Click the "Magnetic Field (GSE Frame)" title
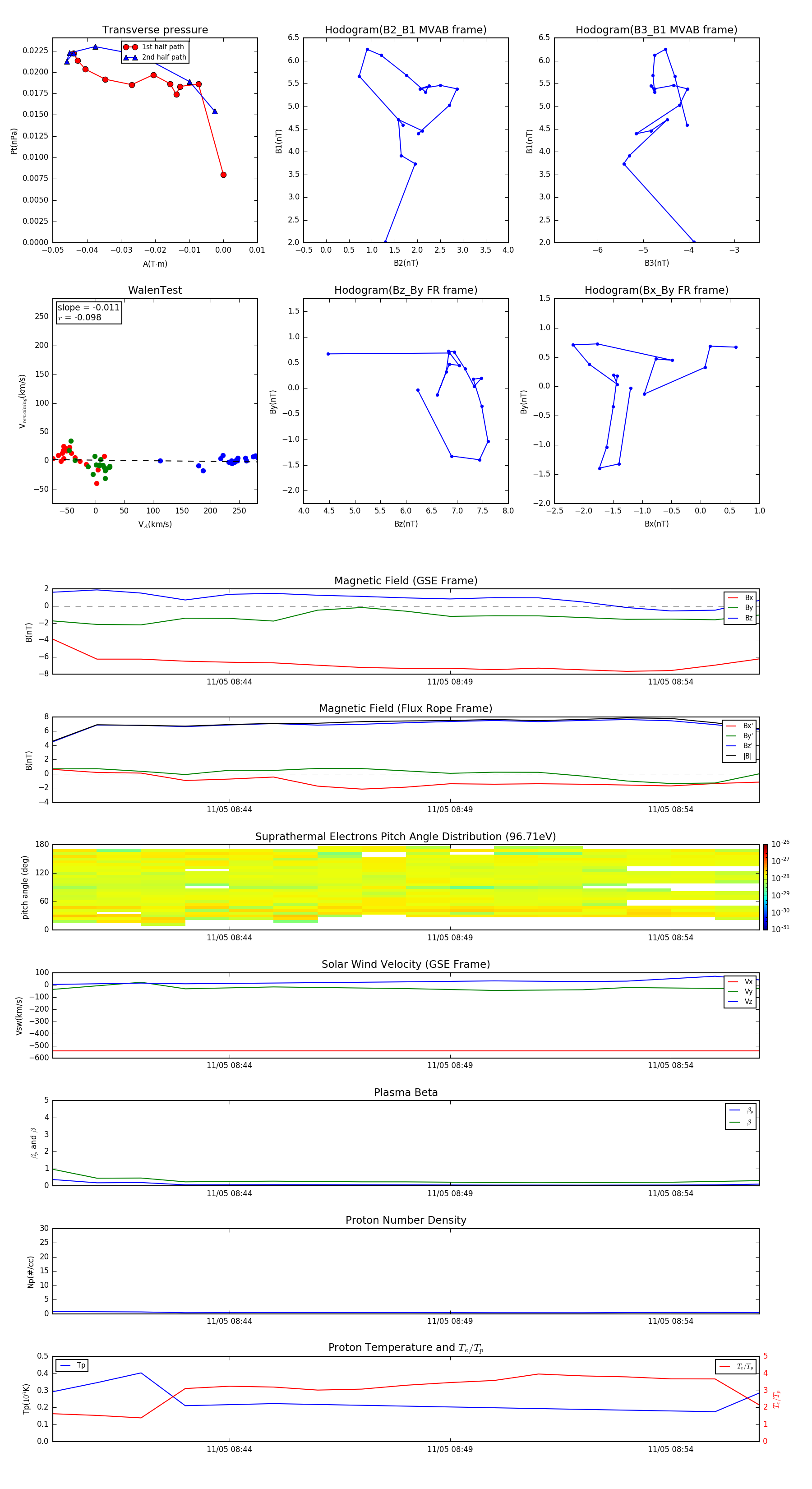 406,581
